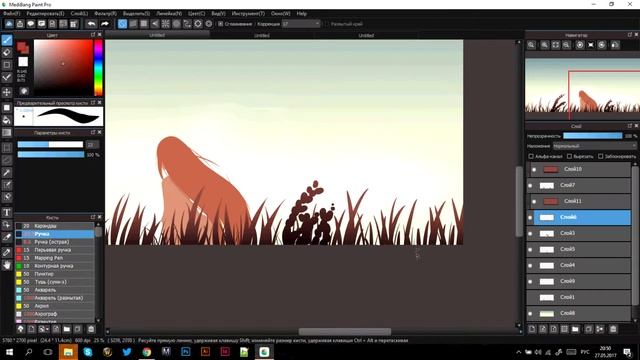Image resolution: width=640 pixels, height=360 pixels.
Task: Open the Слой menu
Action: [79, 13]
